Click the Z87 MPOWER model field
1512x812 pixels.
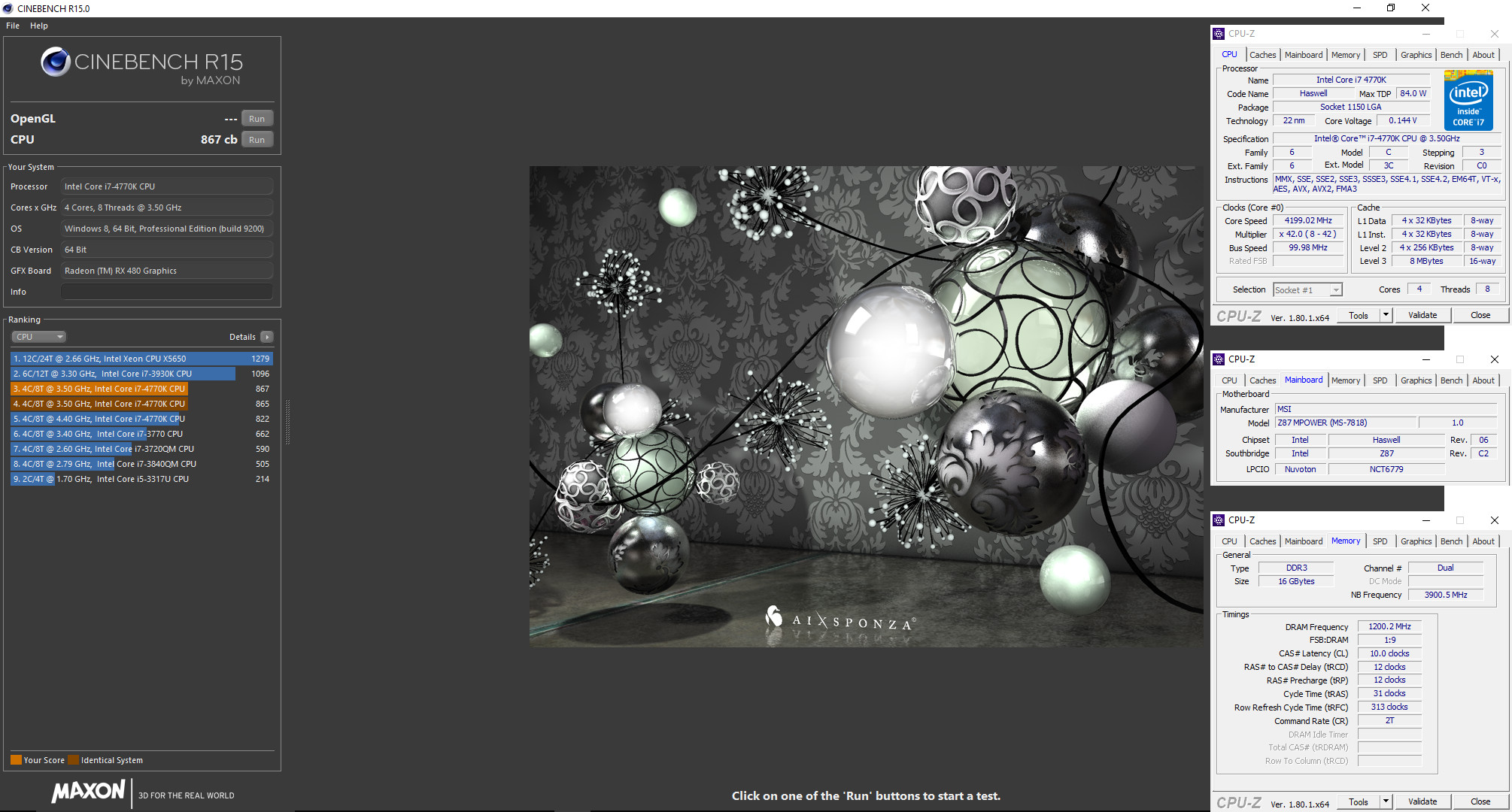(x=1345, y=423)
